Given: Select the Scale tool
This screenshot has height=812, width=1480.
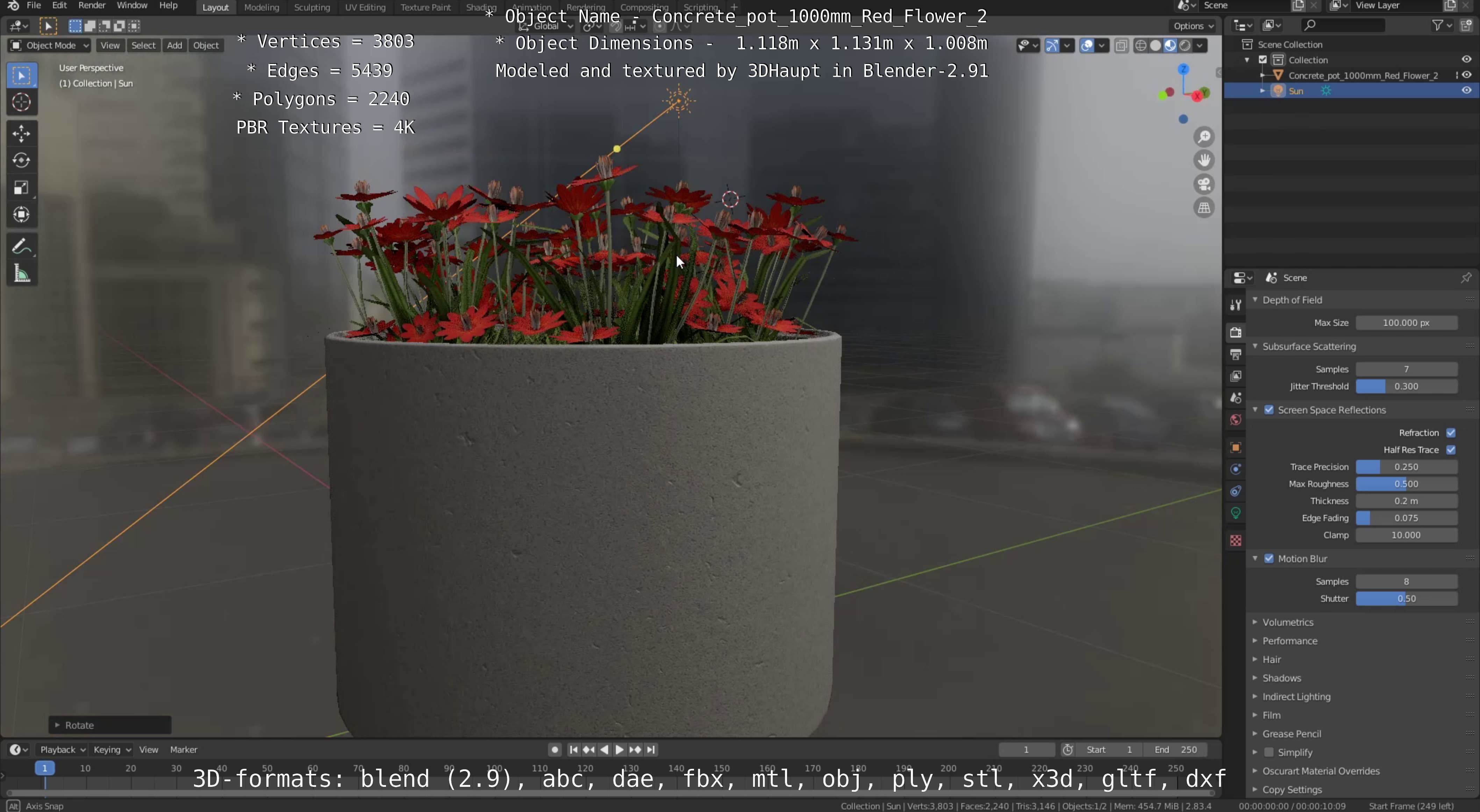Looking at the screenshot, I should [x=22, y=188].
